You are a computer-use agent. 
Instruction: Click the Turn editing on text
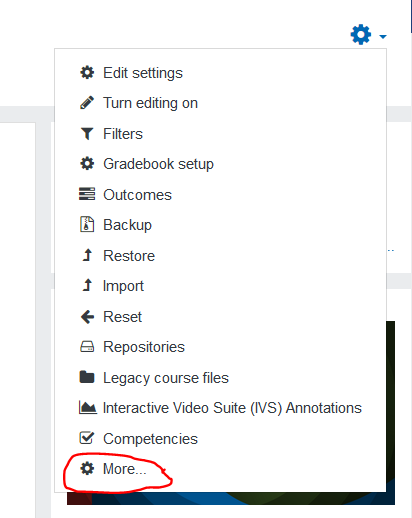tap(150, 103)
